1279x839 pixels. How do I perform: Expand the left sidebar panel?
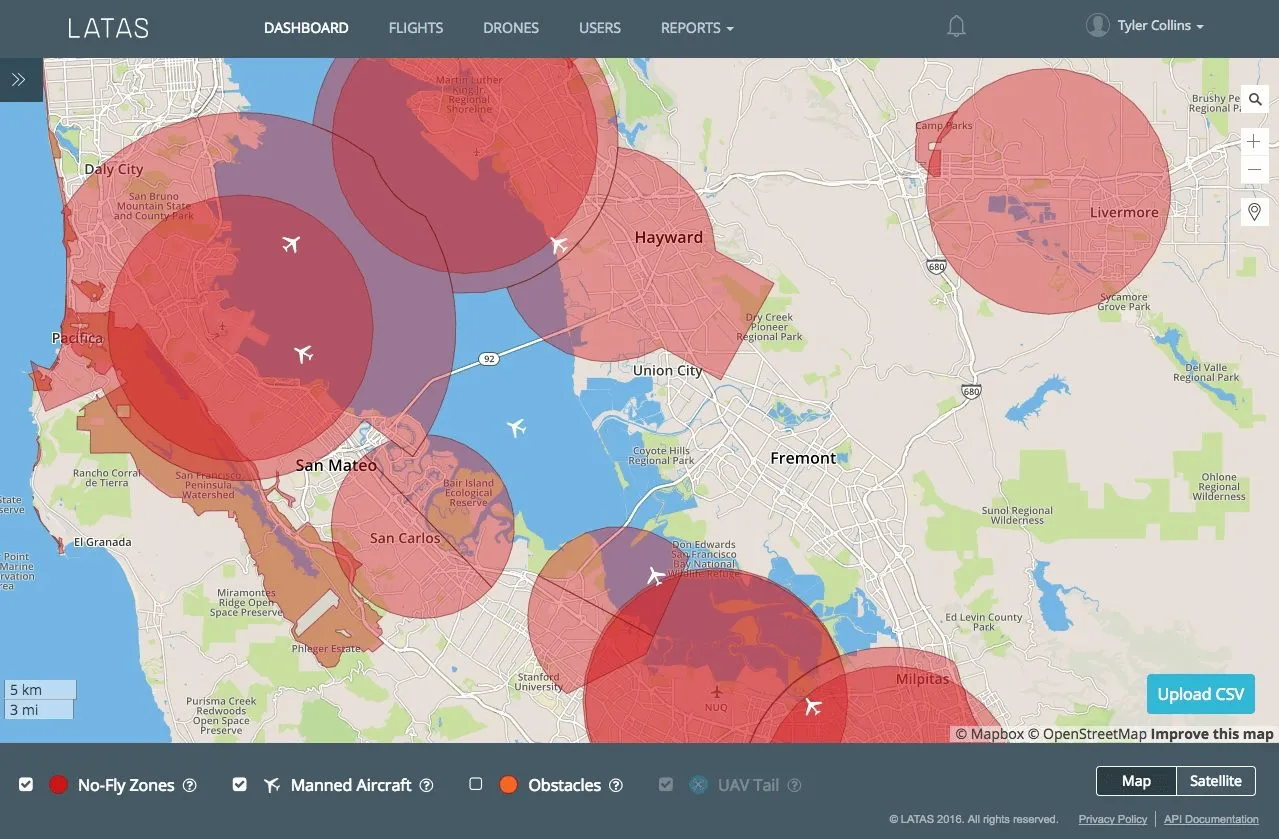click(19, 80)
